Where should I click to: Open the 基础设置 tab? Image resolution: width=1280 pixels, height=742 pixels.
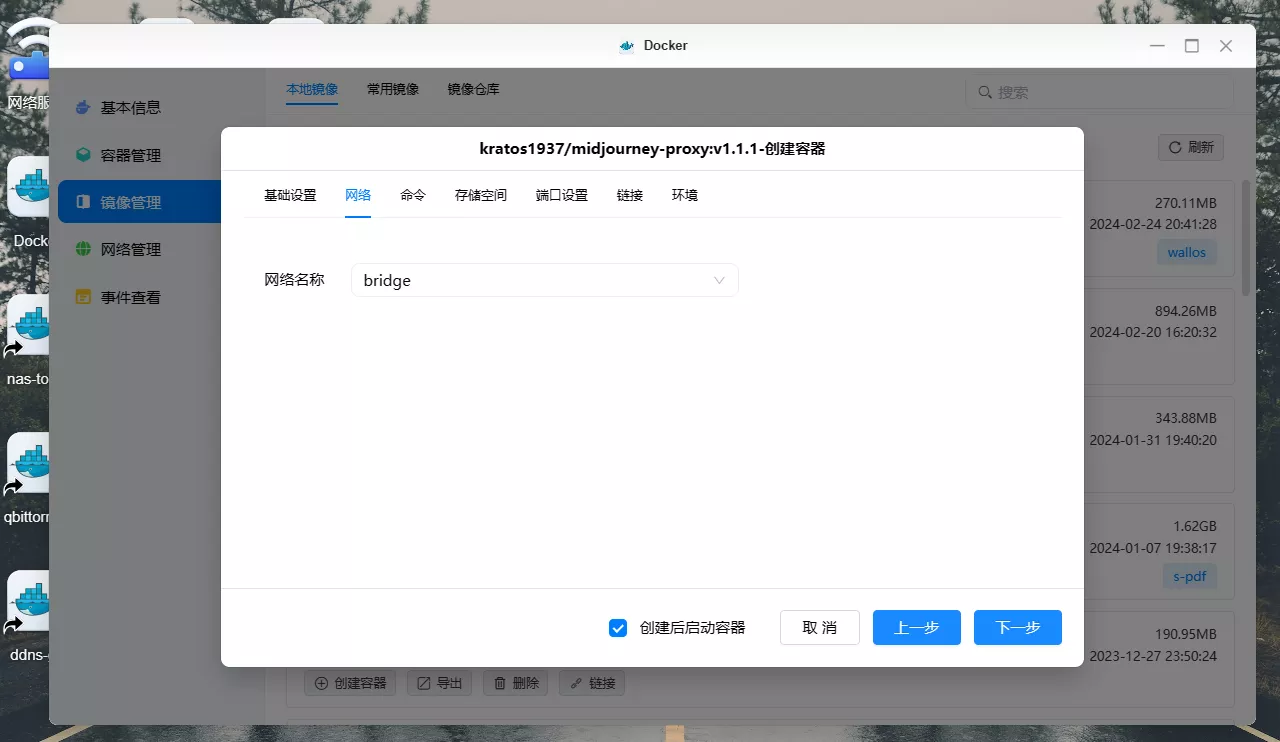coord(290,195)
